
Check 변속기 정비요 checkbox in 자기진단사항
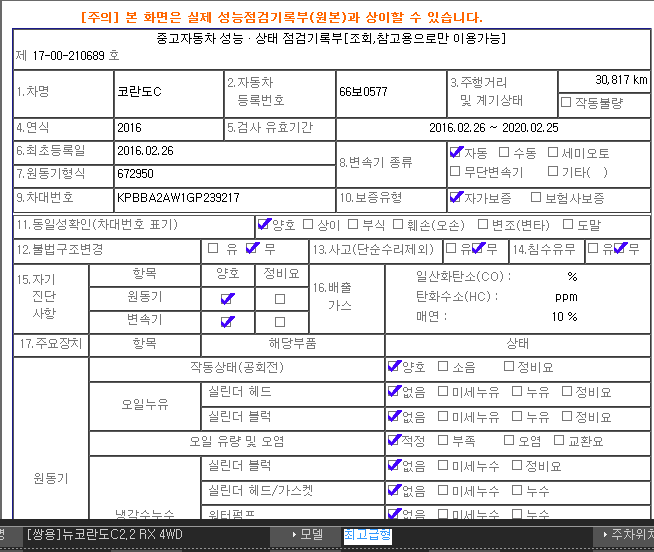point(280,322)
